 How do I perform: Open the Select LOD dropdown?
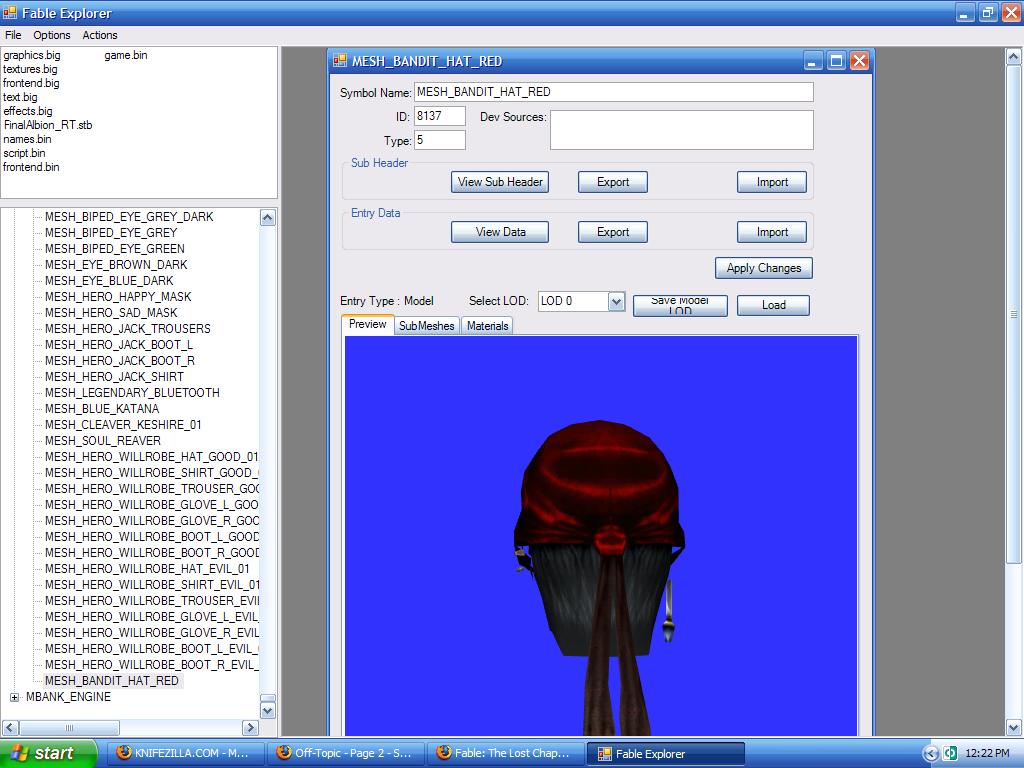(x=616, y=301)
